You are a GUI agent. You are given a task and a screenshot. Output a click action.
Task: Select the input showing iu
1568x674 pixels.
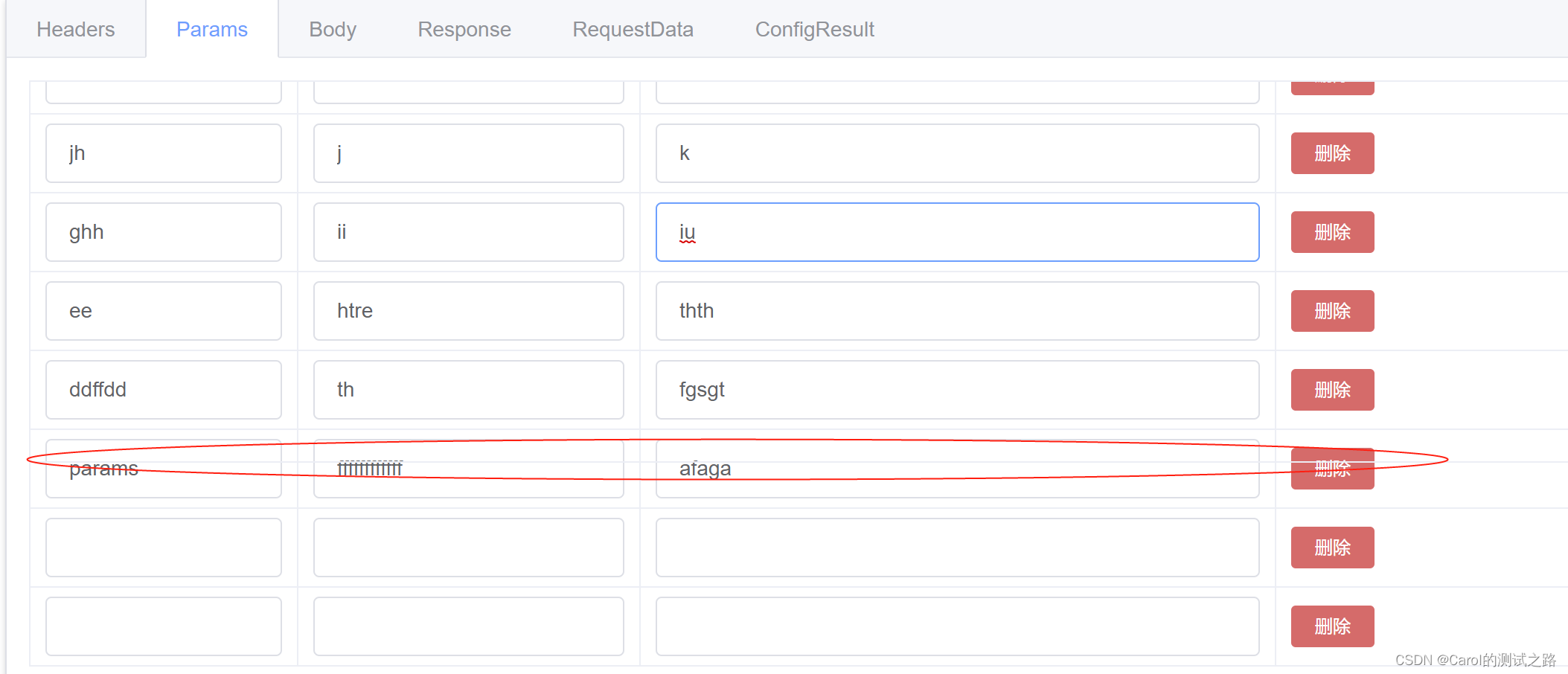(957, 232)
